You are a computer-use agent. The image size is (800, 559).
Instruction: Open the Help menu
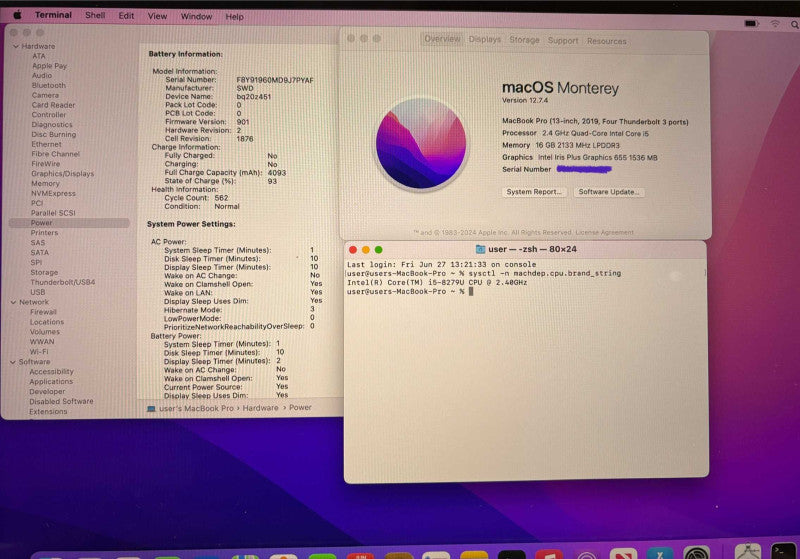pyautogui.click(x=234, y=17)
